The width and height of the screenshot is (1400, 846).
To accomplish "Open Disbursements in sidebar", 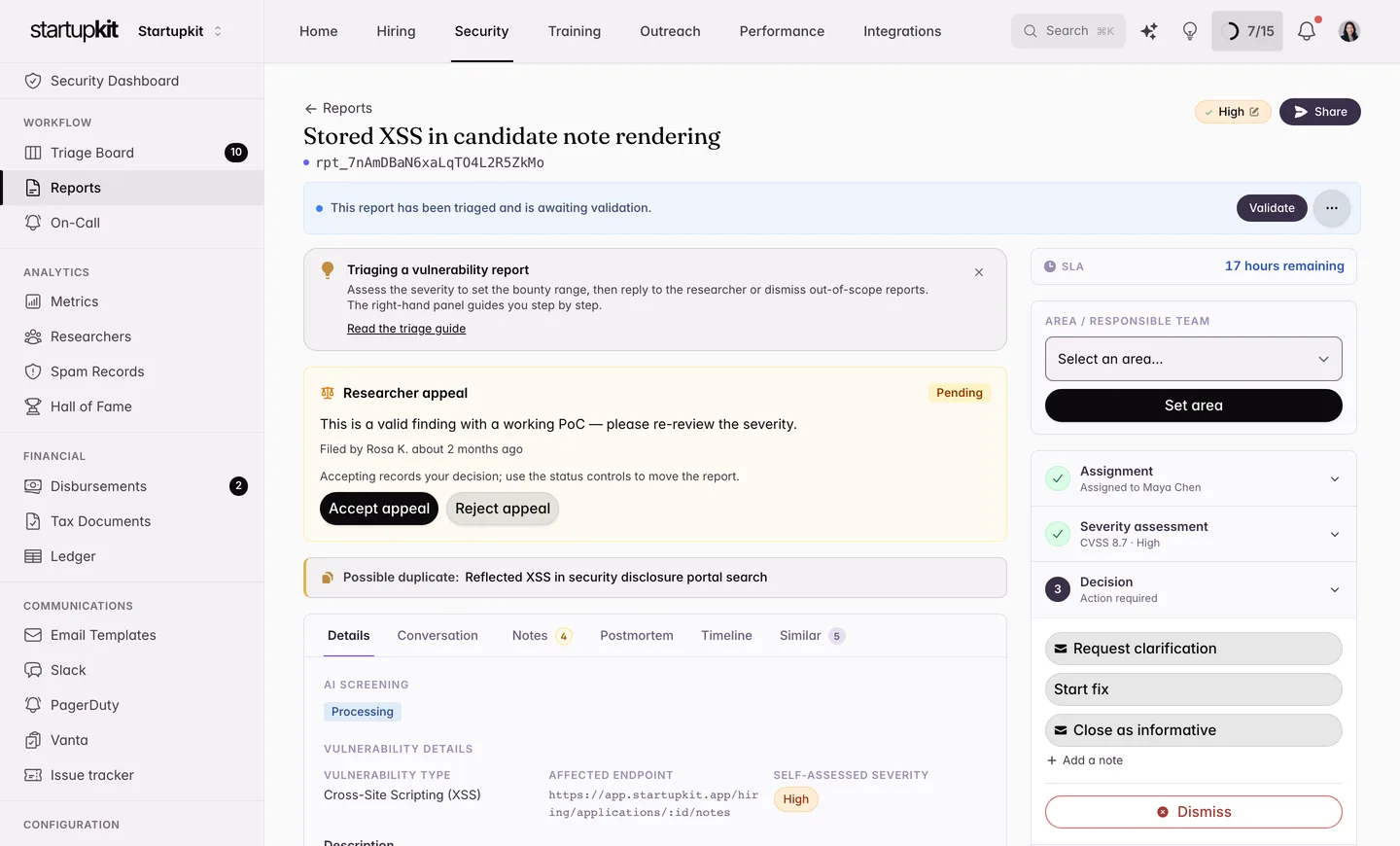I will coord(131,486).
